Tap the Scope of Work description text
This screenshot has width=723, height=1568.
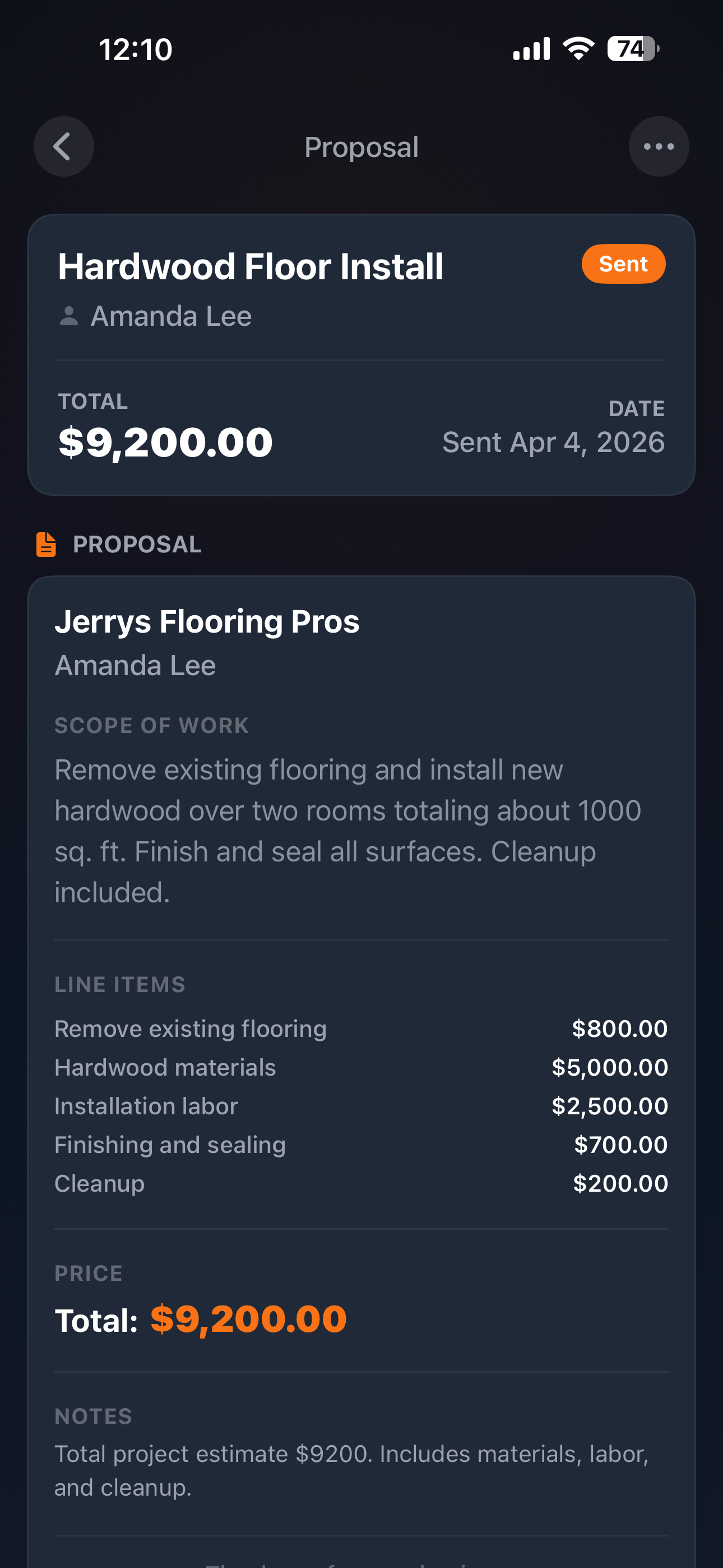tap(347, 831)
